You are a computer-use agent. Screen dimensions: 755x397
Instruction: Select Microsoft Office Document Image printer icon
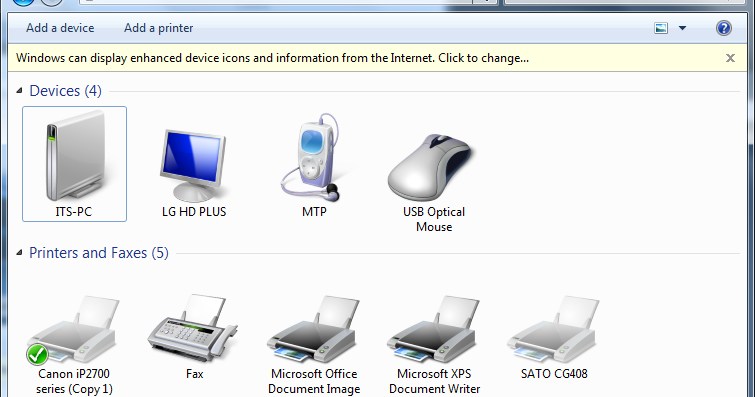click(313, 330)
